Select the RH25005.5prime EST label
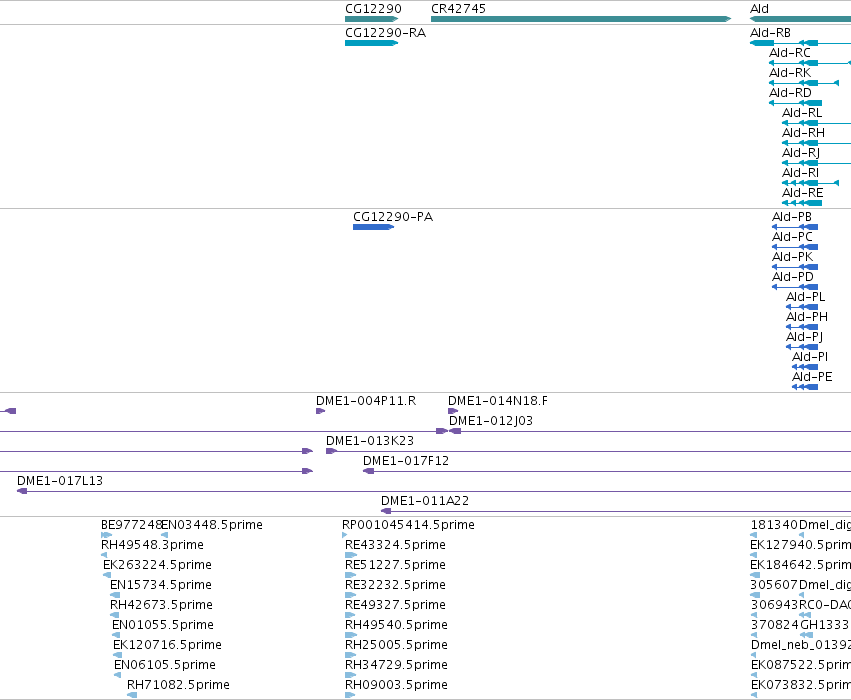This screenshot has width=851, height=700. 396,645
